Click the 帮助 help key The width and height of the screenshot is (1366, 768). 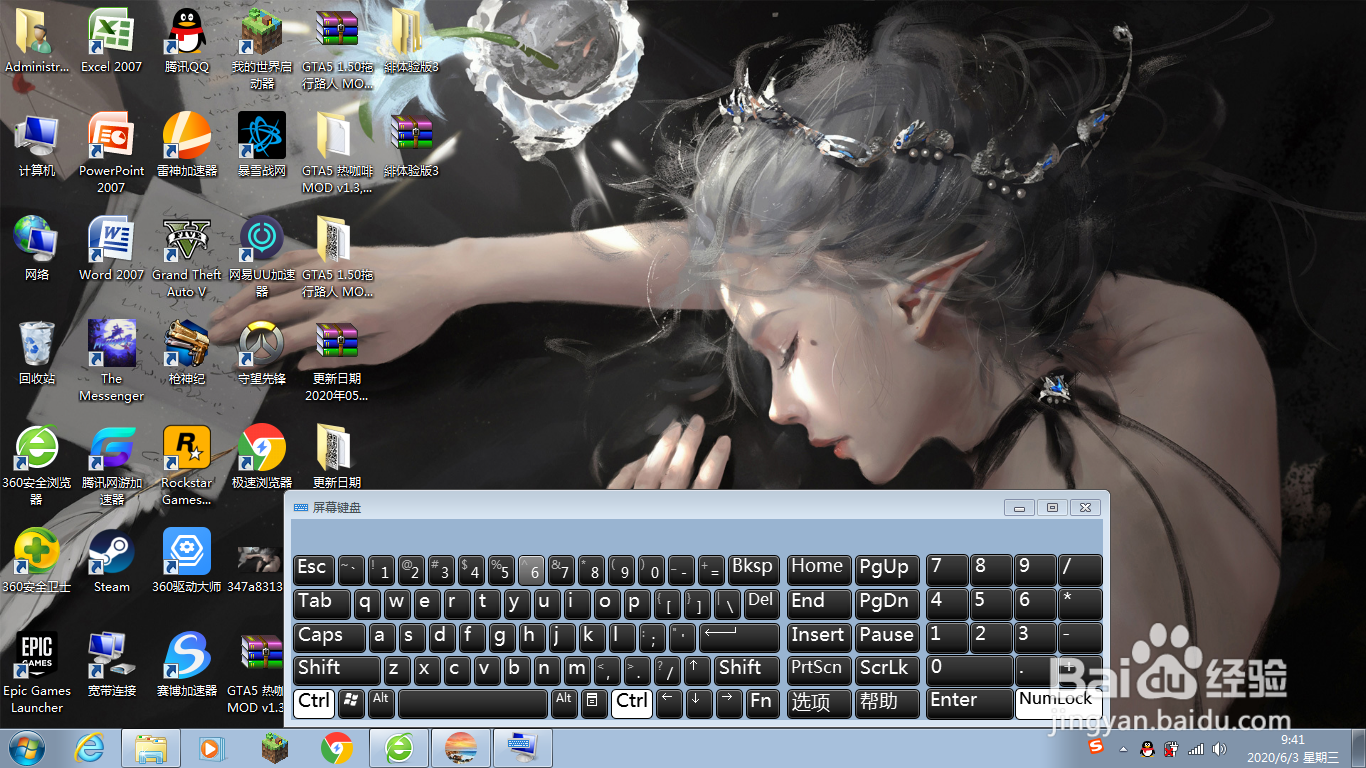[886, 702]
